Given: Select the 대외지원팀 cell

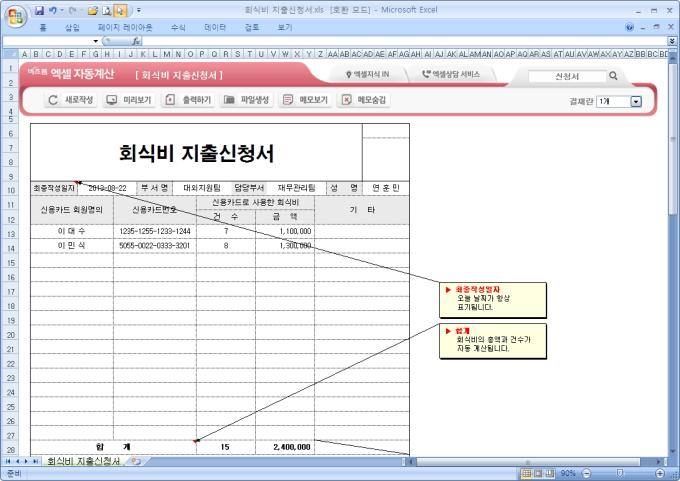Looking at the screenshot, I should pos(202,188).
